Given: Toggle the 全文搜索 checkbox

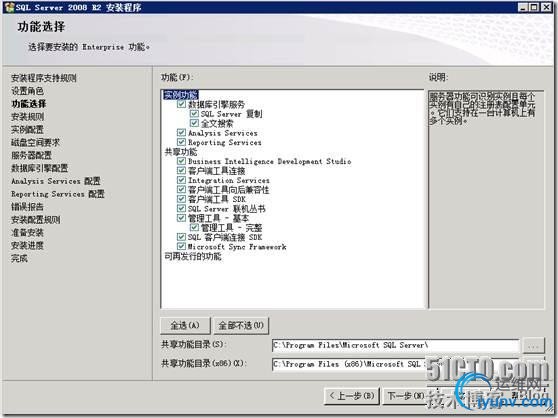Looking at the screenshot, I should click(x=194, y=123).
